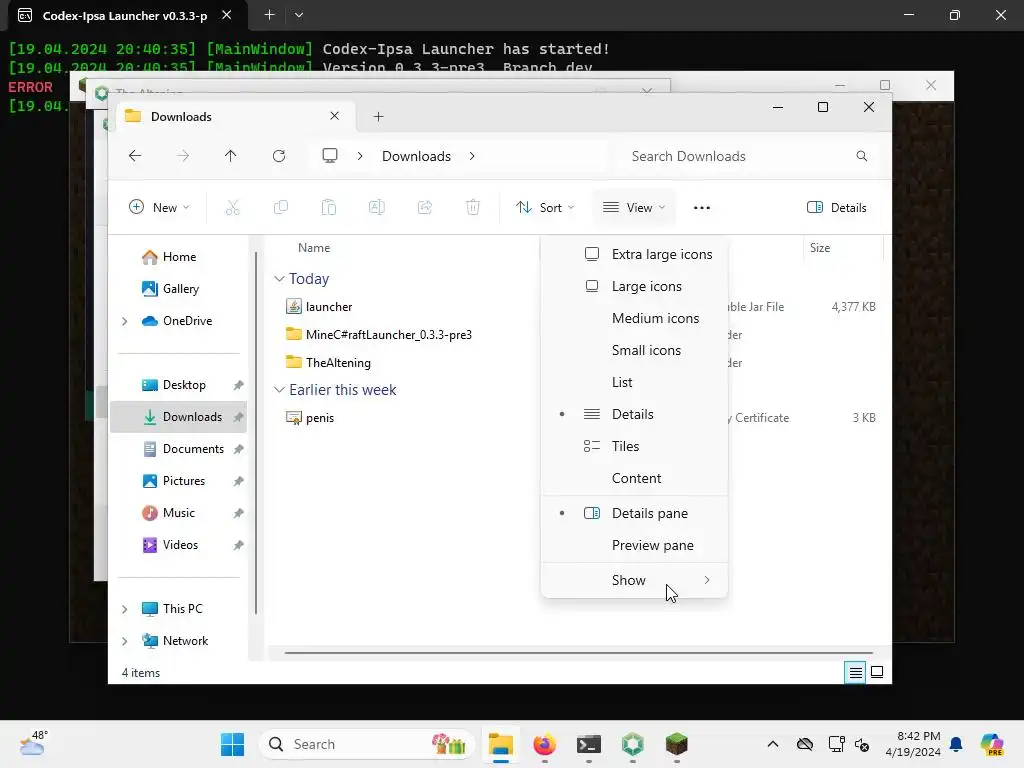Open the New dropdown

click(x=159, y=208)
